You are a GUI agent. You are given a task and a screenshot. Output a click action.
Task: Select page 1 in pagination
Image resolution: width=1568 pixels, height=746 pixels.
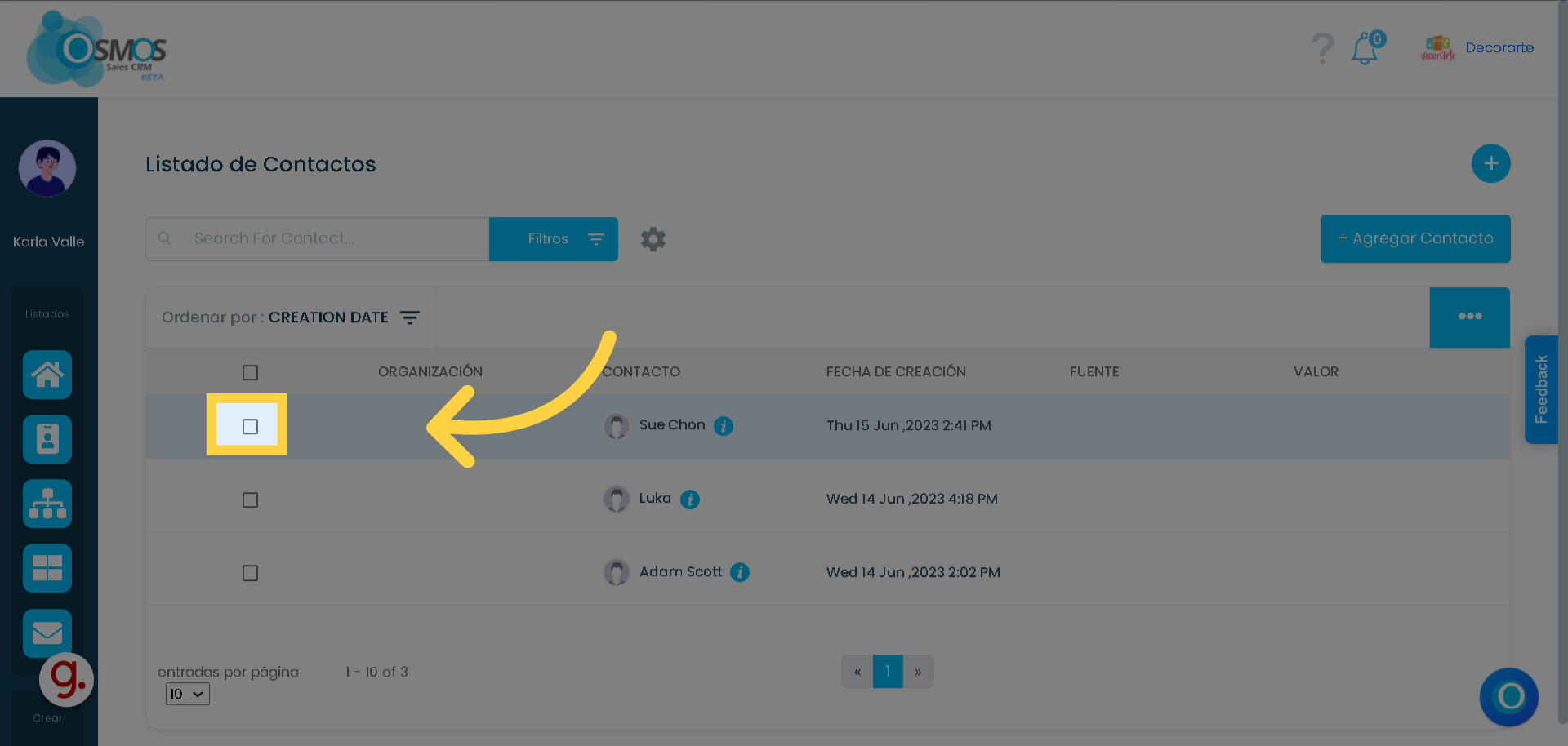coord(888,672)
